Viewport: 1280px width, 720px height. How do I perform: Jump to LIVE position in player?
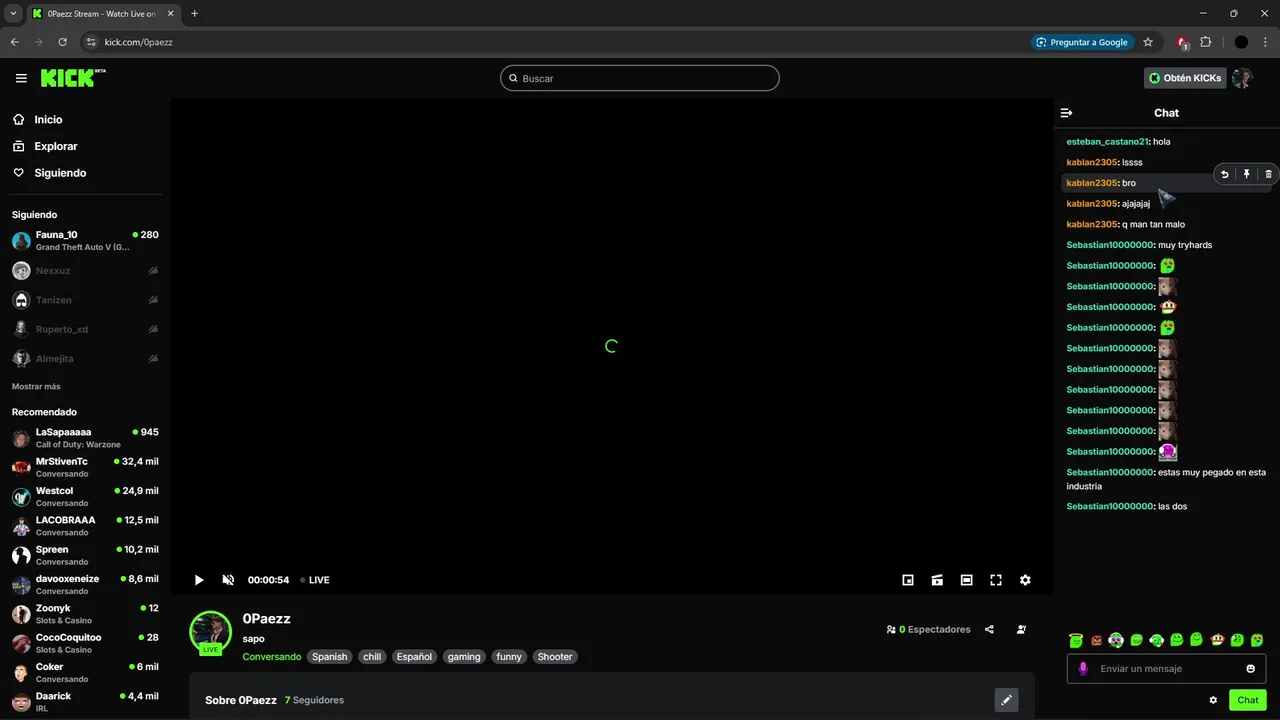315,580
